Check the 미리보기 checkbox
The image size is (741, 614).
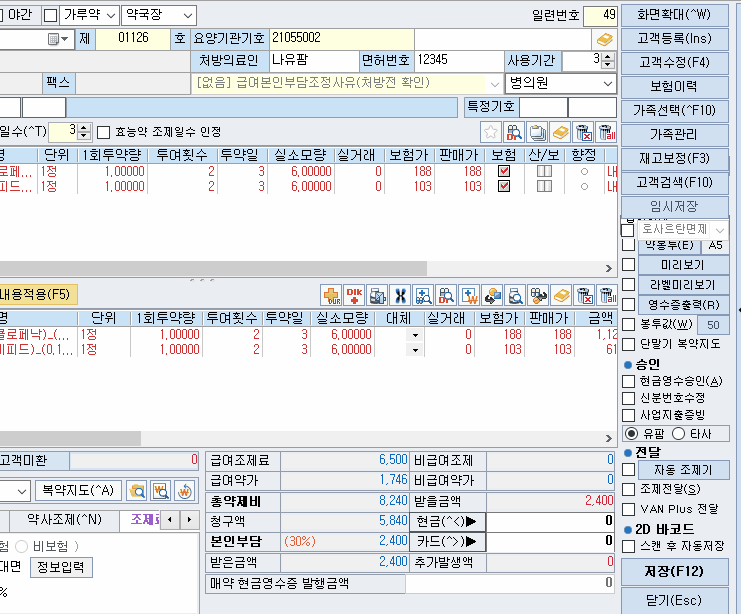(629, 265)
